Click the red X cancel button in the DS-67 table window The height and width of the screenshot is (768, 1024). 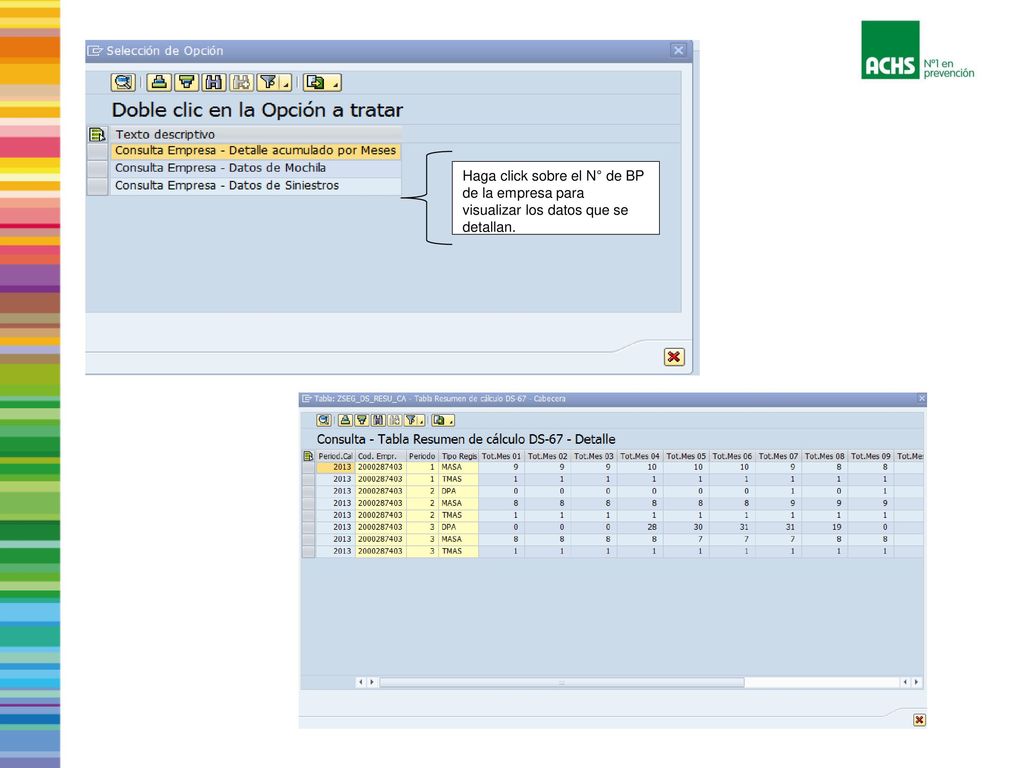point(919,720)
